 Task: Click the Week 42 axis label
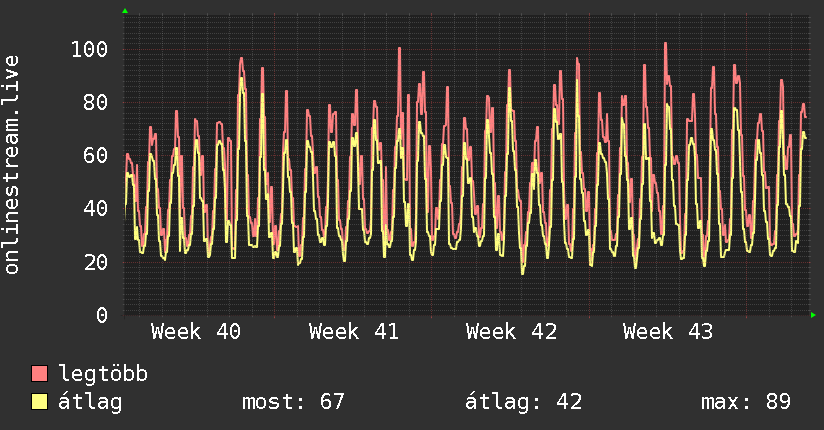[x=511, y=332]
